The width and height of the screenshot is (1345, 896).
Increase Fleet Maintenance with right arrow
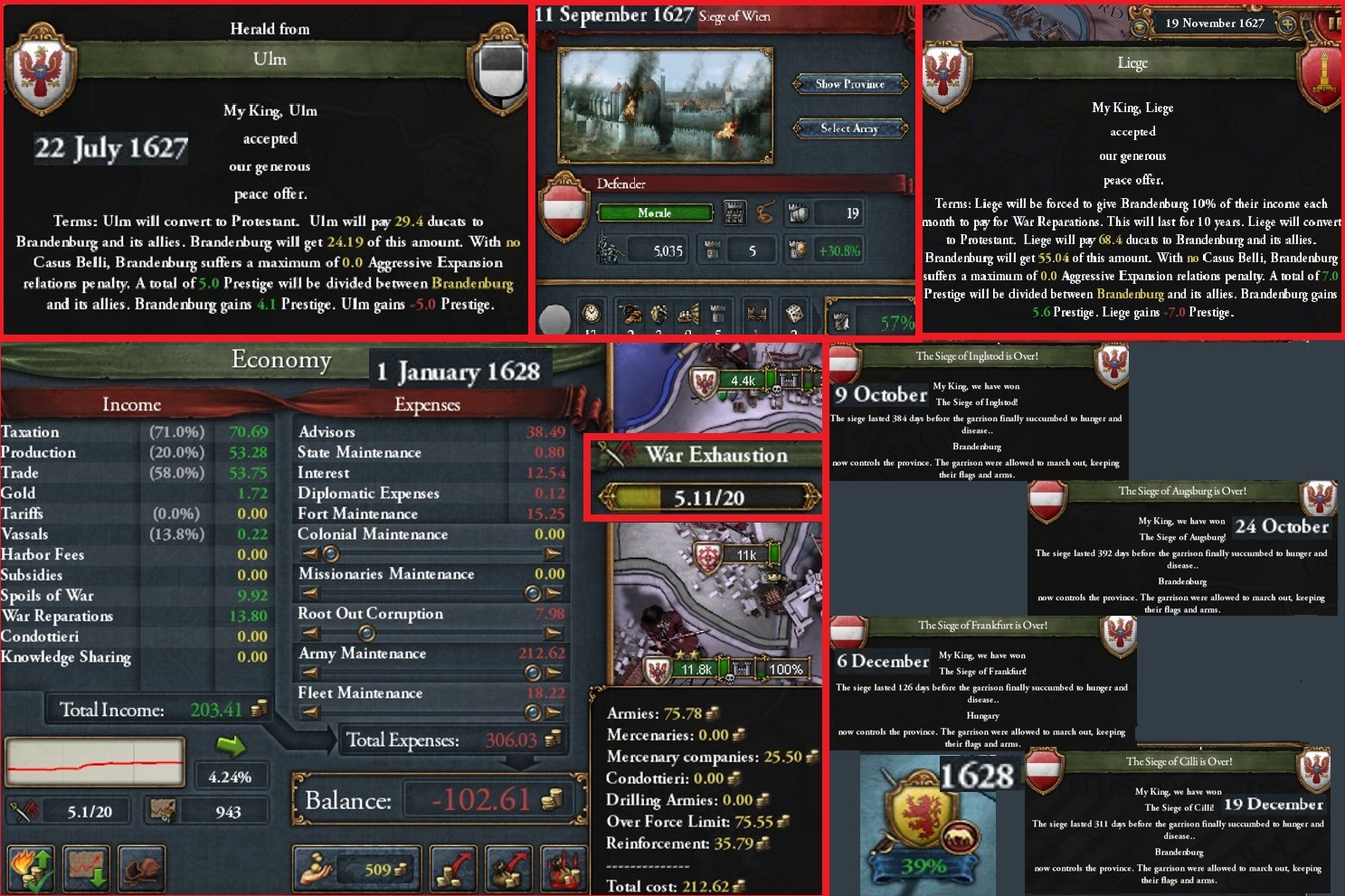(554, 712)
